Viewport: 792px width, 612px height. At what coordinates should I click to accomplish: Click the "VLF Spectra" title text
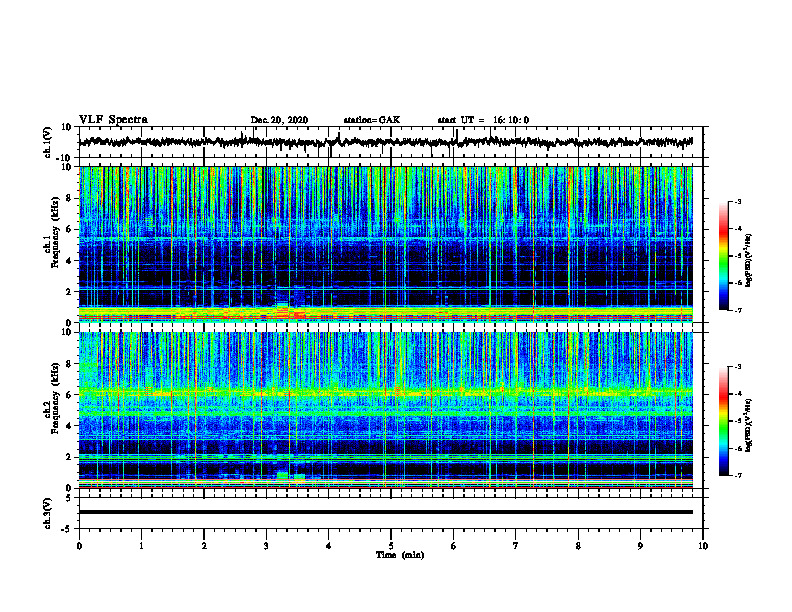113,120
